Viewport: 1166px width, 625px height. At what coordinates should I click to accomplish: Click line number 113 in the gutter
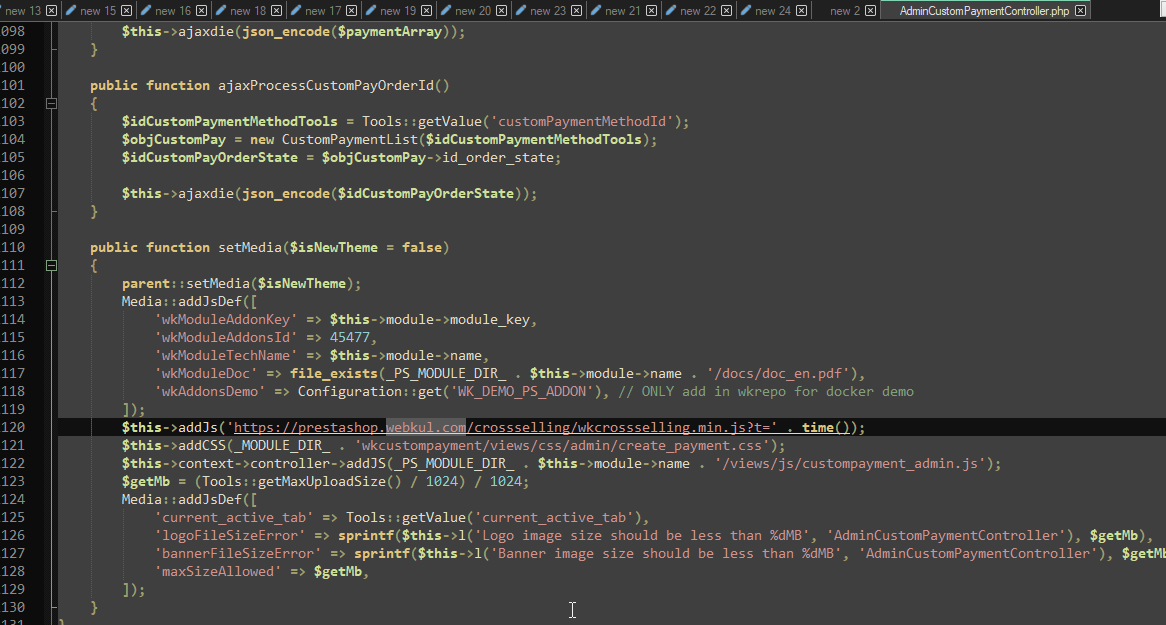(x=13, y=301)
